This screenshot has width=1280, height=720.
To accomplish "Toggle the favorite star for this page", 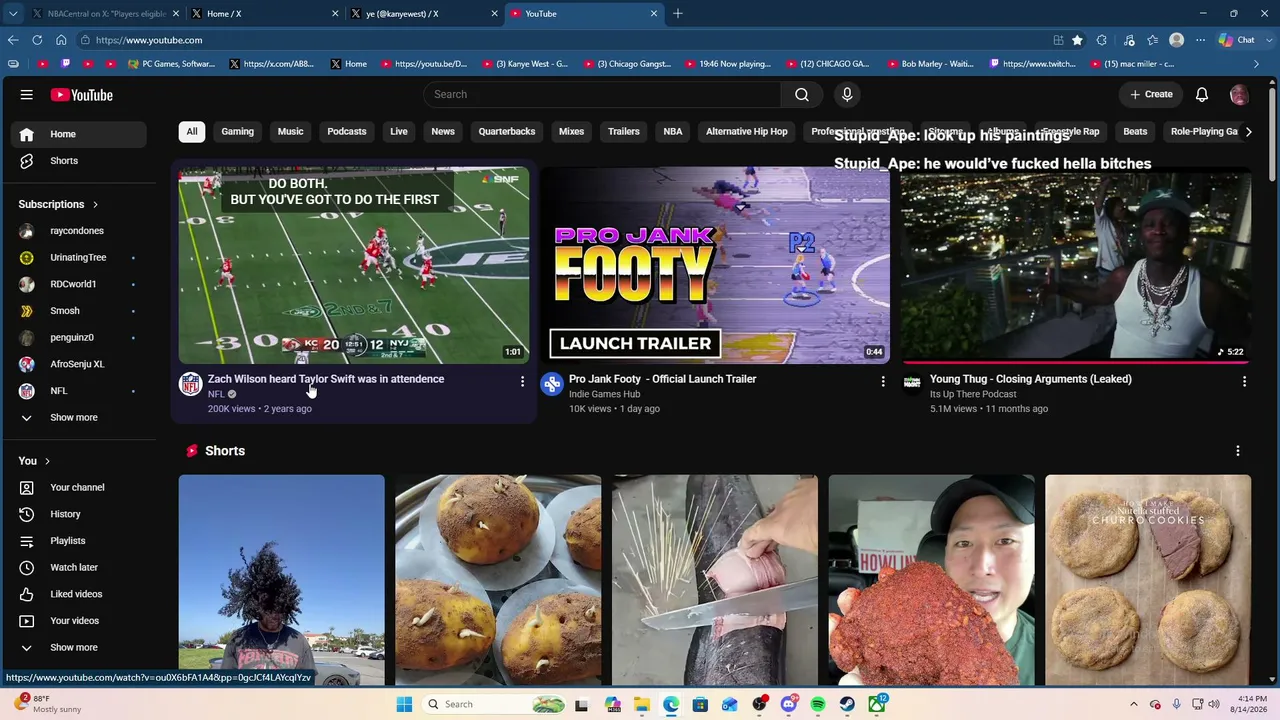I will 1077,40.
